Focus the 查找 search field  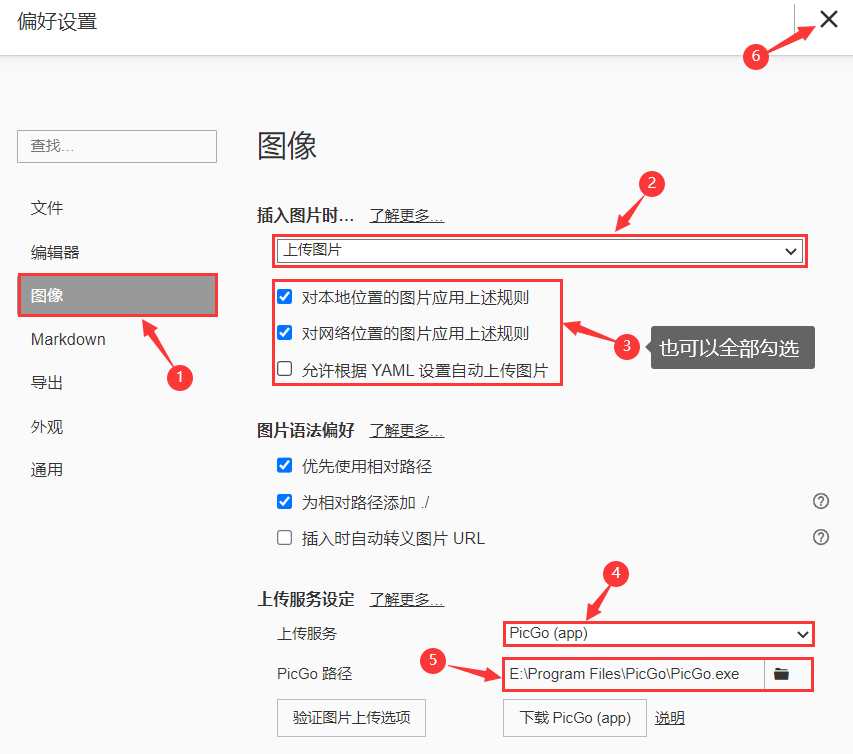tap(117, 146)
